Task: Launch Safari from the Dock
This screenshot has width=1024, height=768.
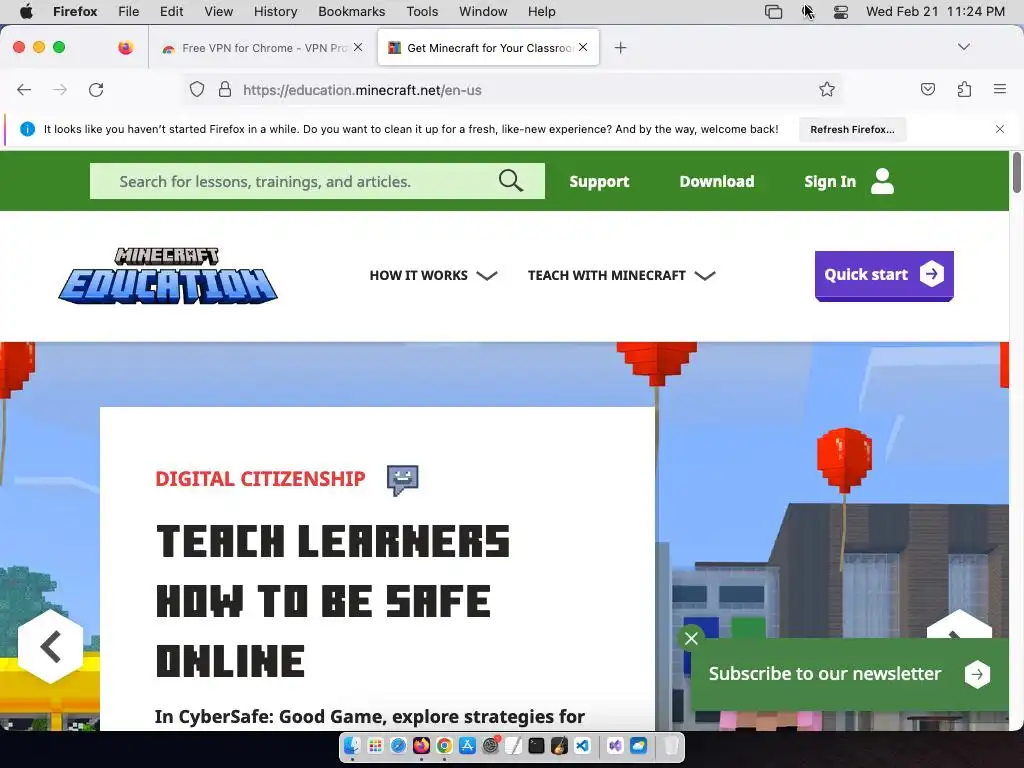Action: 398,745
